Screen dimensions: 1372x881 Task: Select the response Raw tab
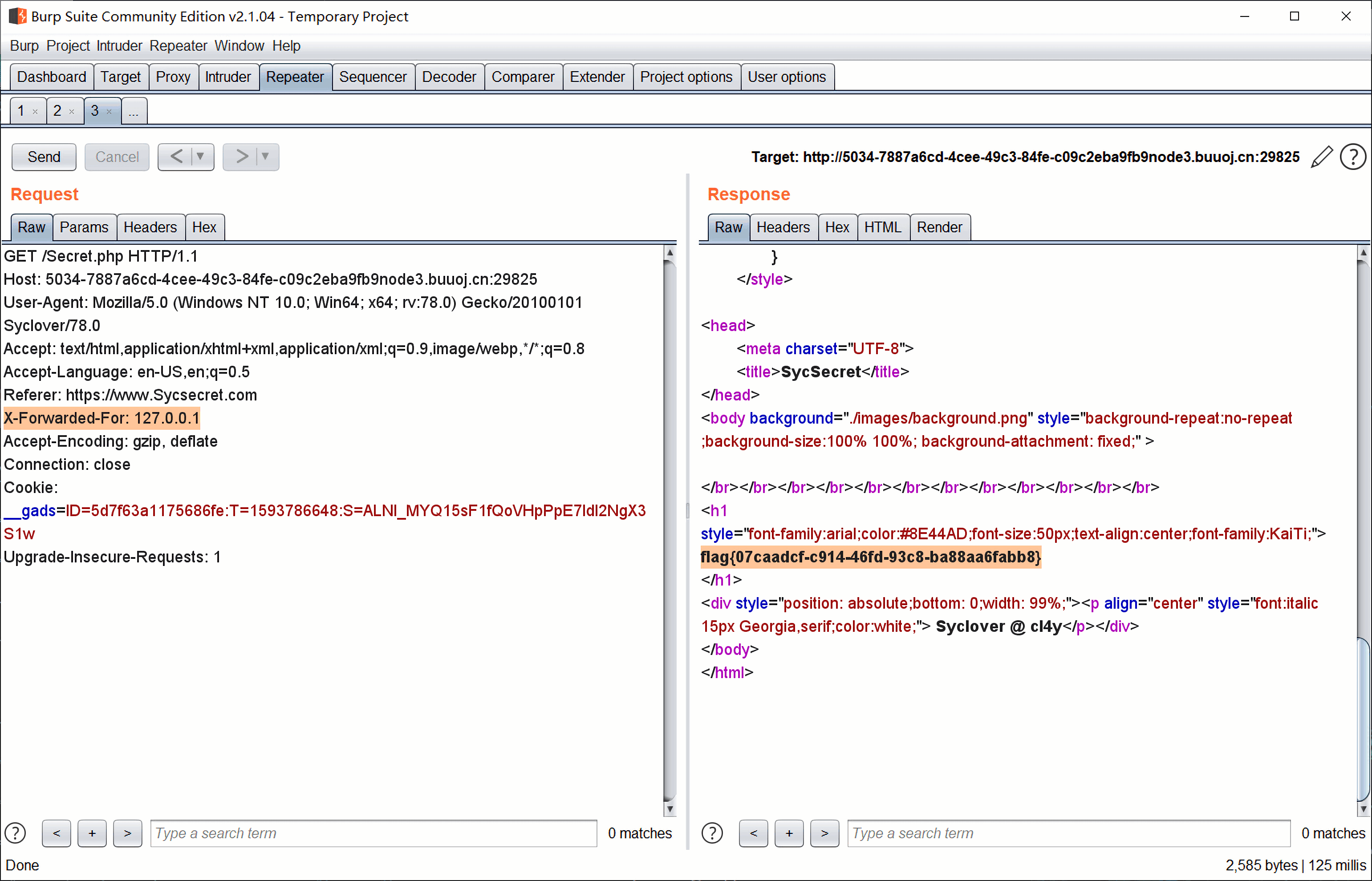728,228
